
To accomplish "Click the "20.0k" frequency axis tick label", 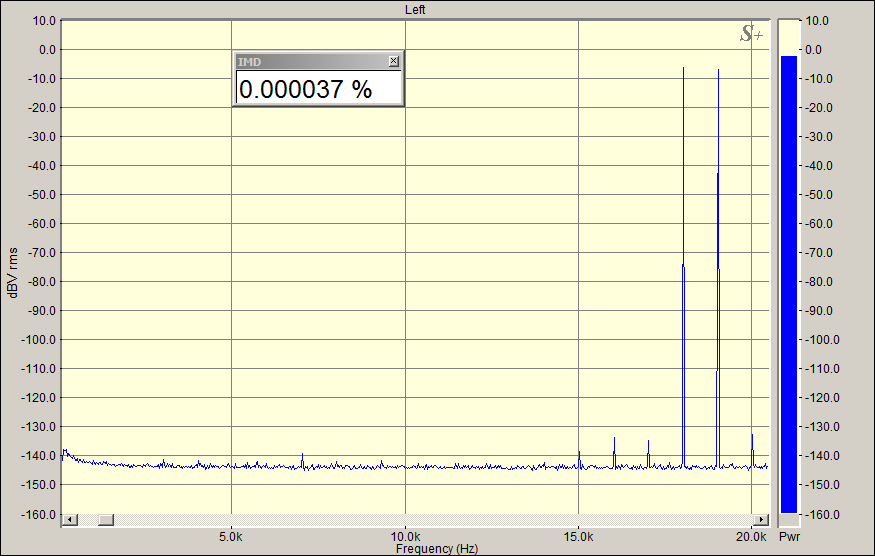I will click(x=751, y=537).
